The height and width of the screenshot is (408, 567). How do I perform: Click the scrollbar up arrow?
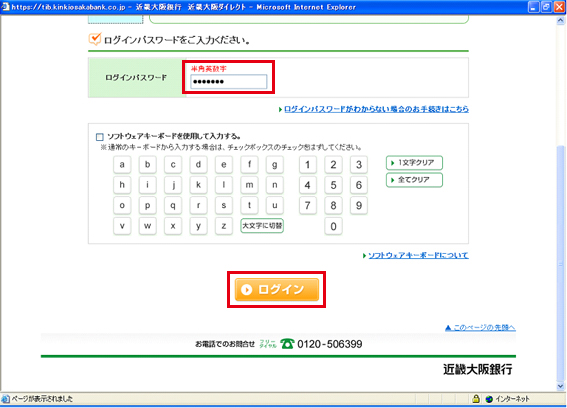pyautogui.click(x=560, y=21)
